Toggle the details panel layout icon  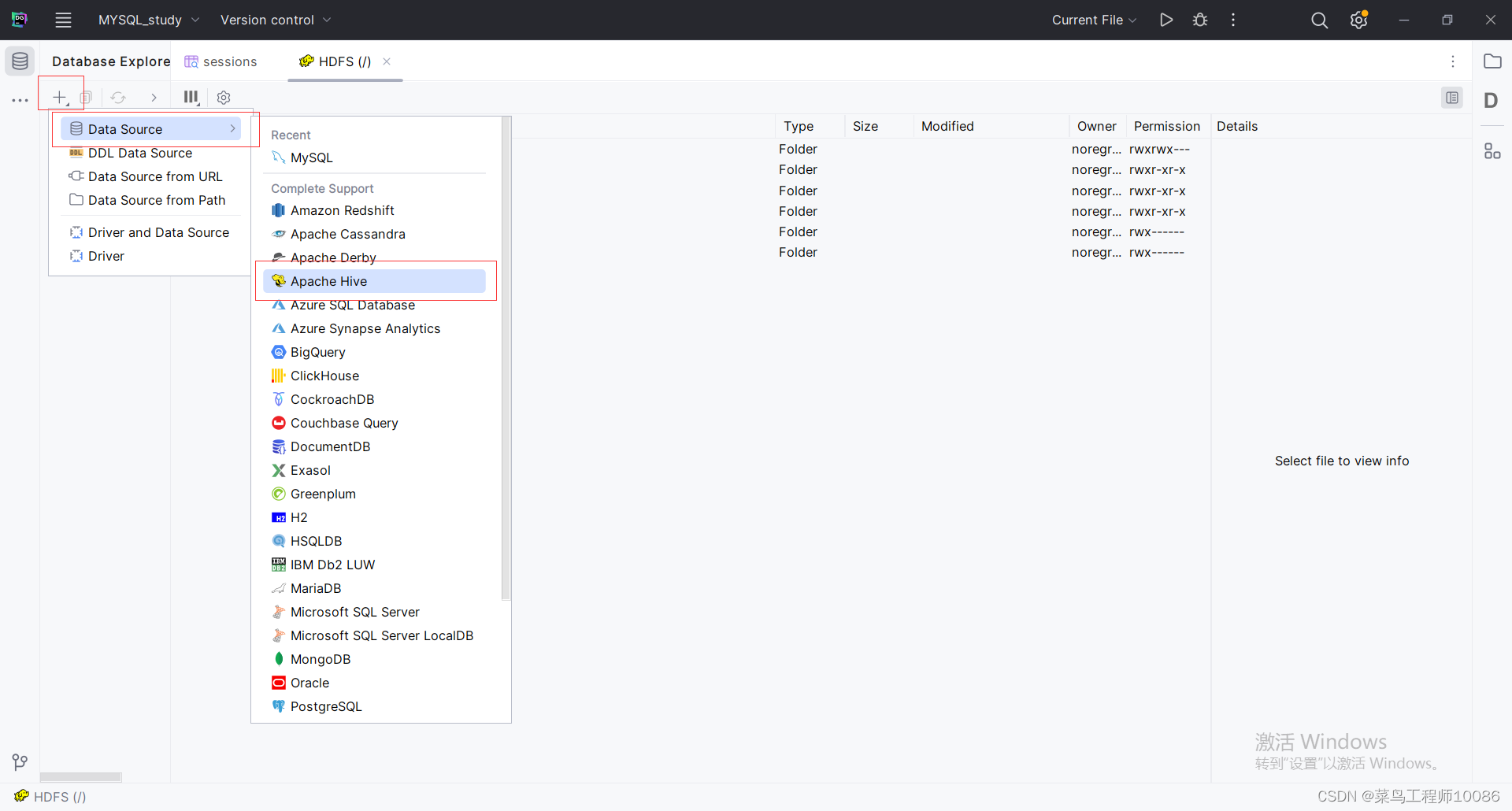1452,98
